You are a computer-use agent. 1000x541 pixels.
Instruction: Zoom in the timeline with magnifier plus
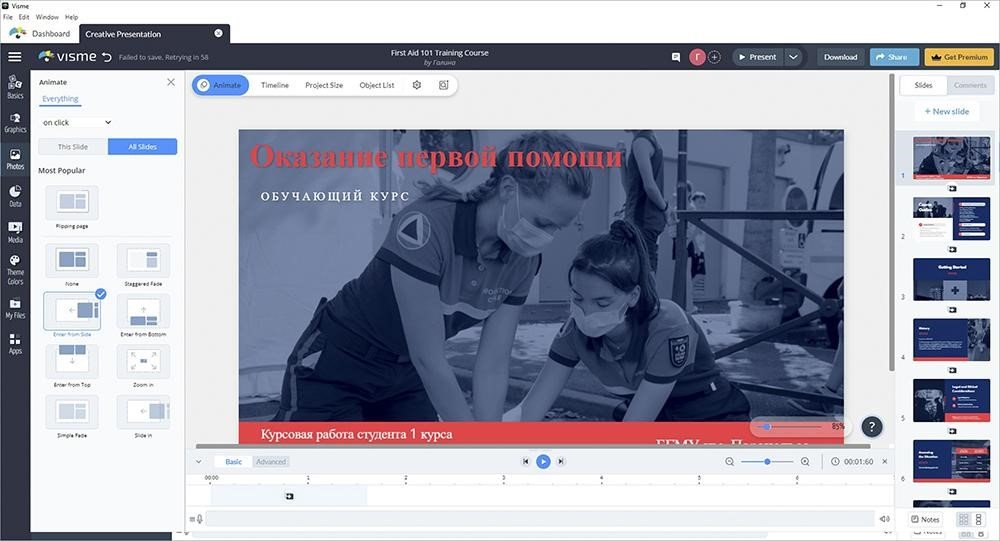[x=805, y=461]
